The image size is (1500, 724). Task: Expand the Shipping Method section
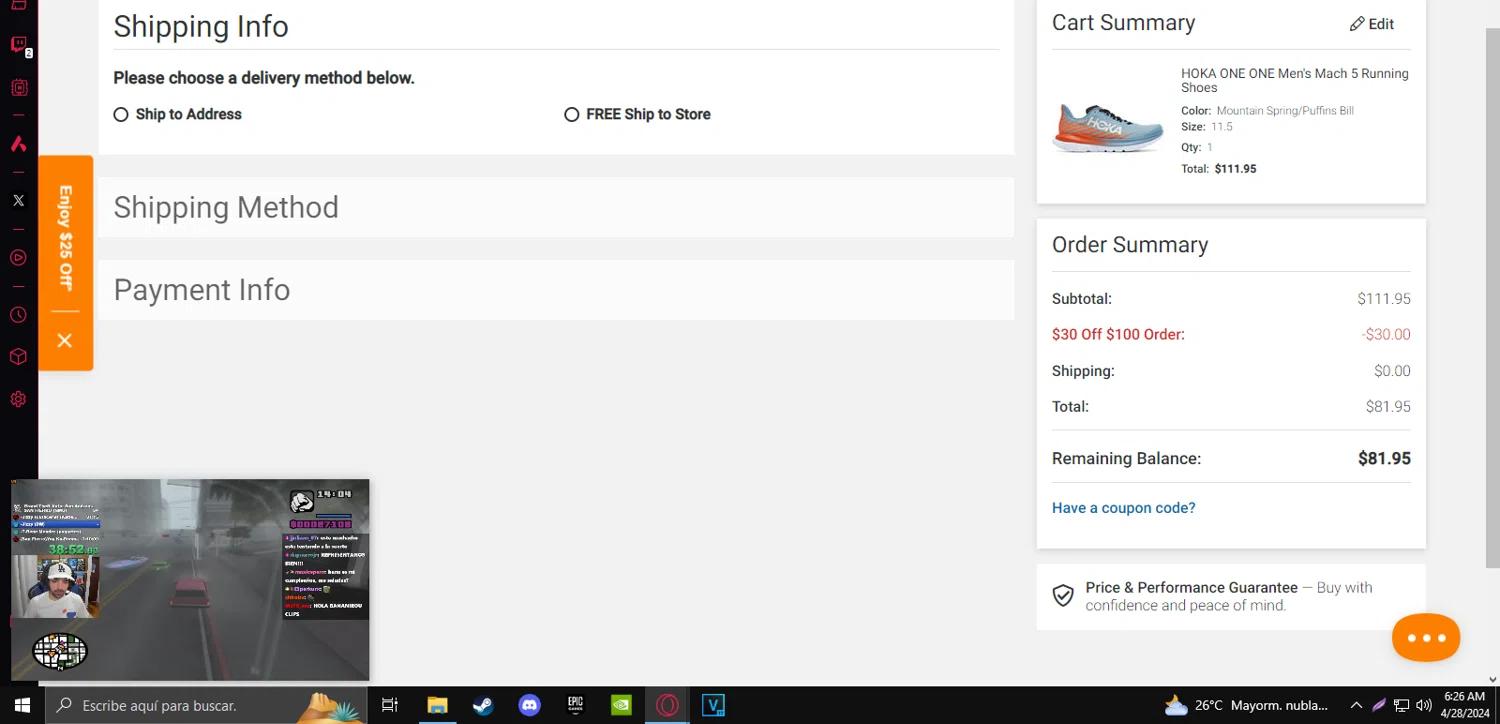(226, 208)
